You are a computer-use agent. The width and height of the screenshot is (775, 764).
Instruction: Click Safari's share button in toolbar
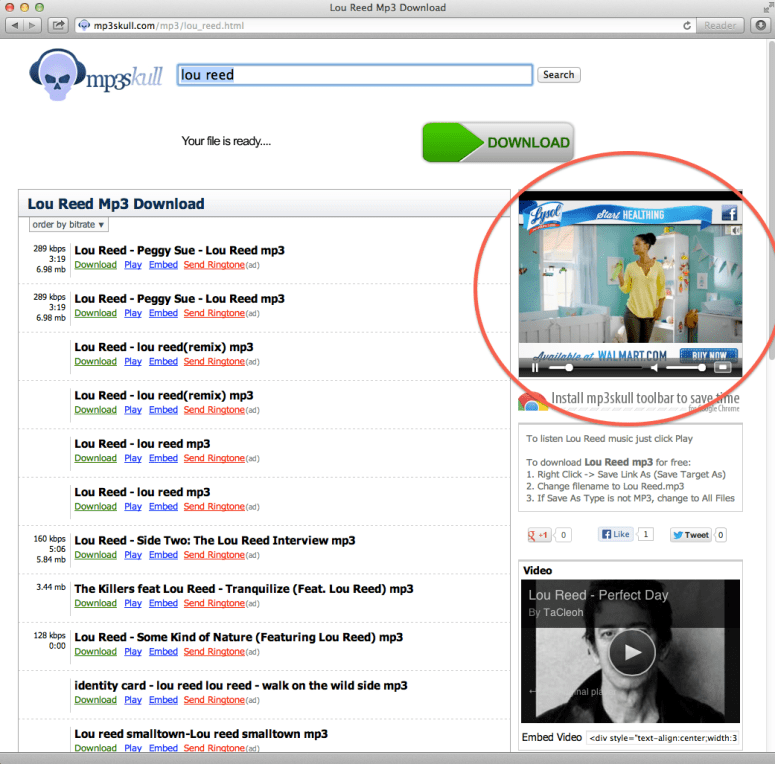pyautogui.click(x=59, y=24)
